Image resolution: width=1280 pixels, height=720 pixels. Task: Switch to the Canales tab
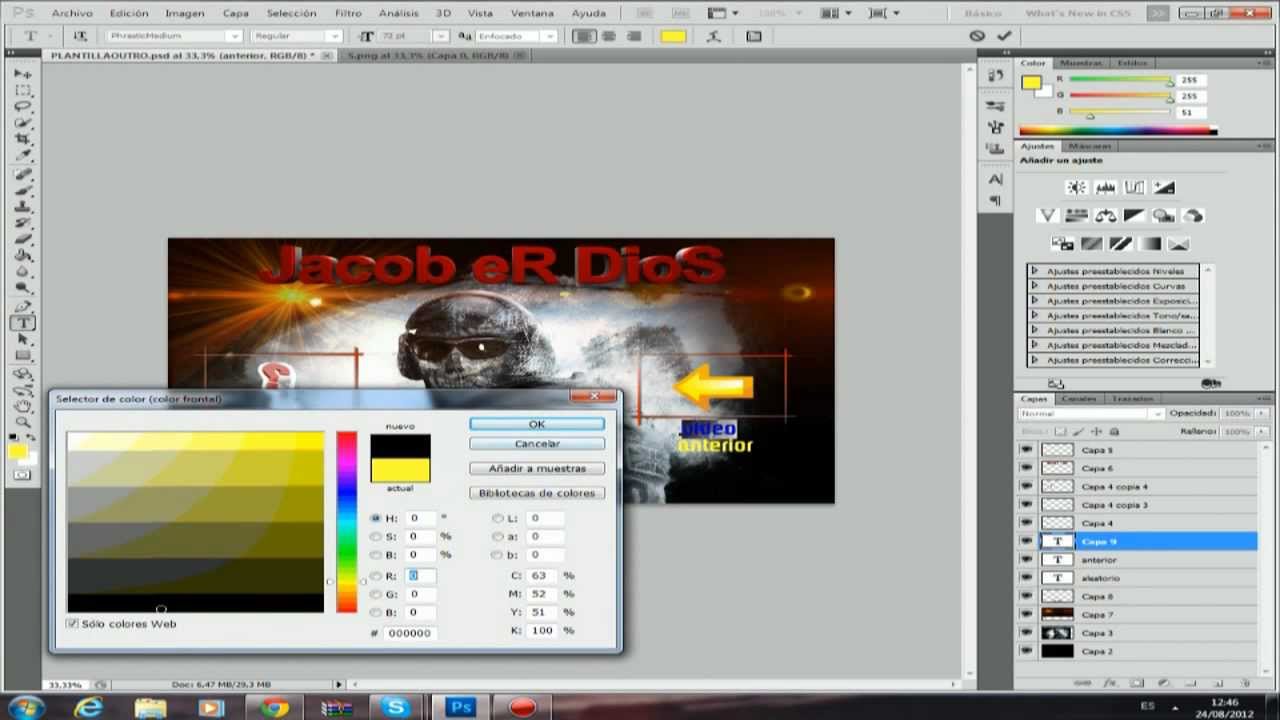click(x=1078, y=398)
